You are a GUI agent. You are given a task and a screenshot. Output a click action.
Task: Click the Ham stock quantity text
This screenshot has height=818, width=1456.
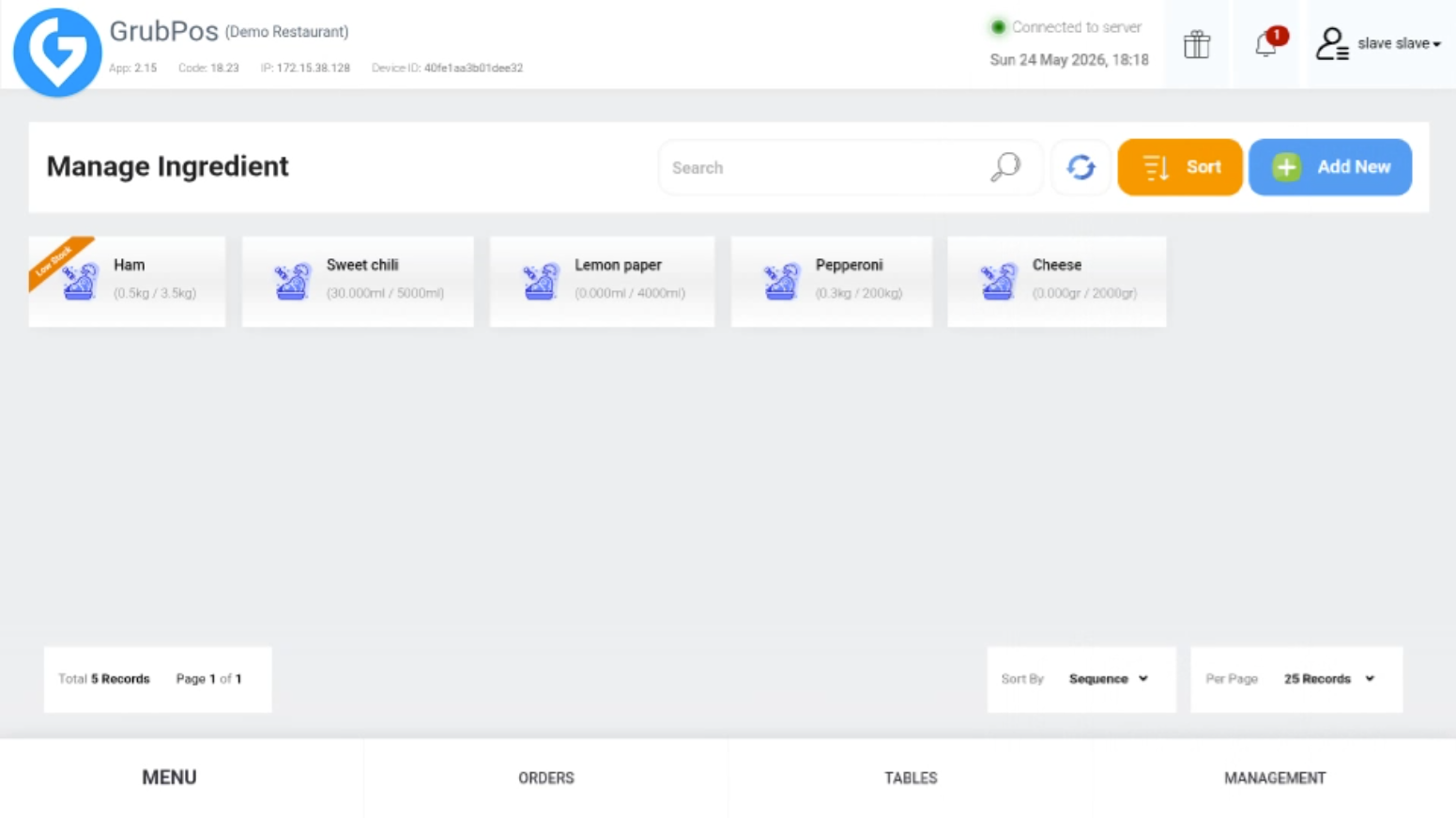coord(155,293)
